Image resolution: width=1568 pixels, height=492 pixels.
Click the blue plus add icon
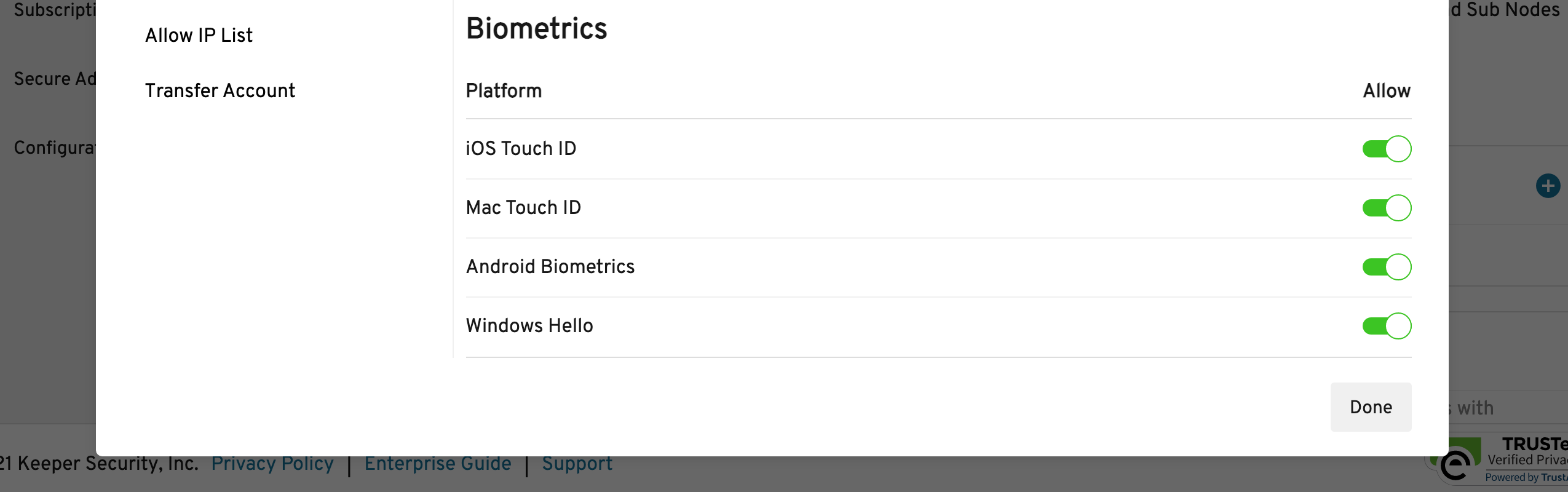pyautogui.click(x=1547, y=186)
